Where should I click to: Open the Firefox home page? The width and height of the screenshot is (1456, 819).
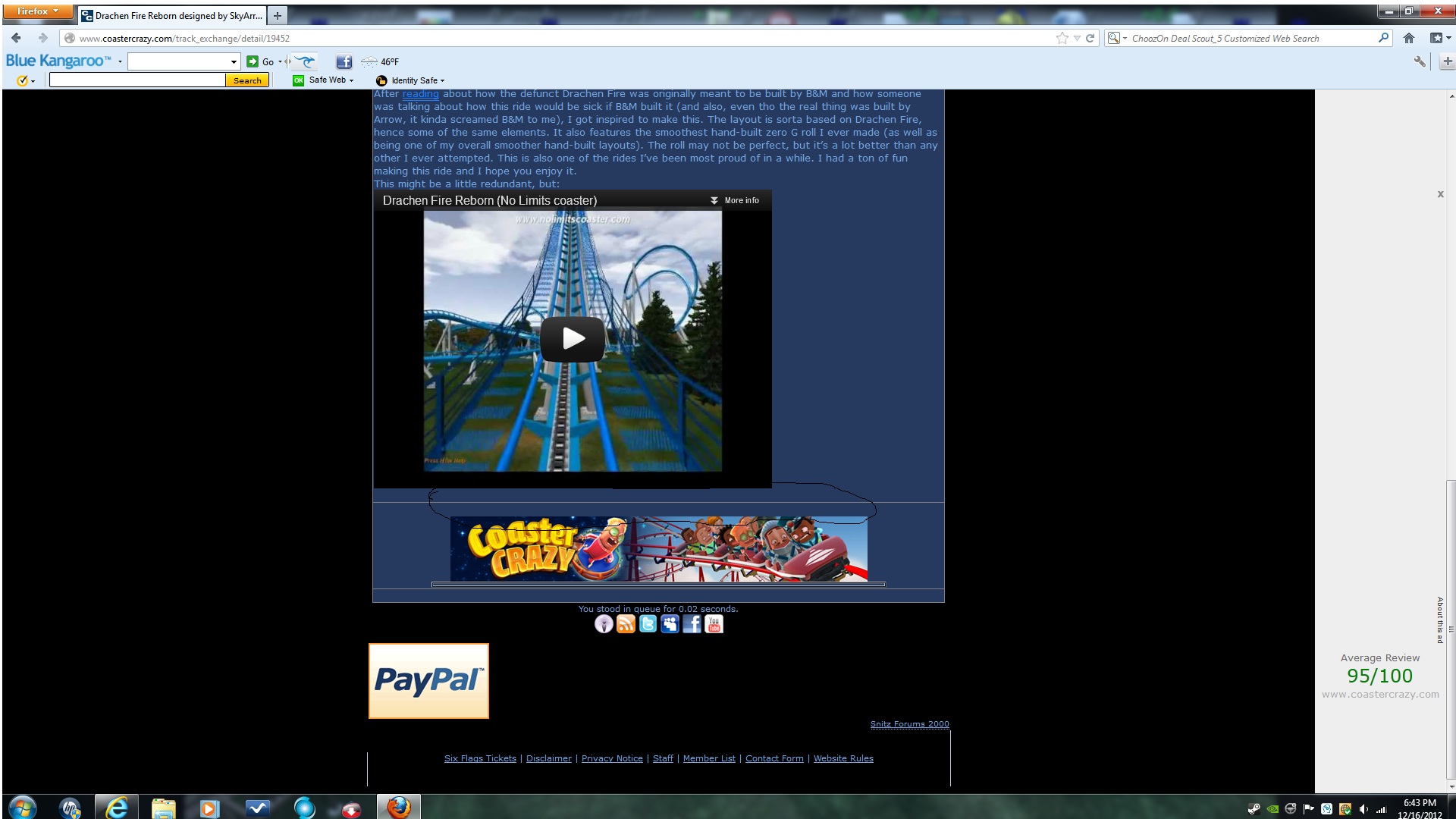1409,38
